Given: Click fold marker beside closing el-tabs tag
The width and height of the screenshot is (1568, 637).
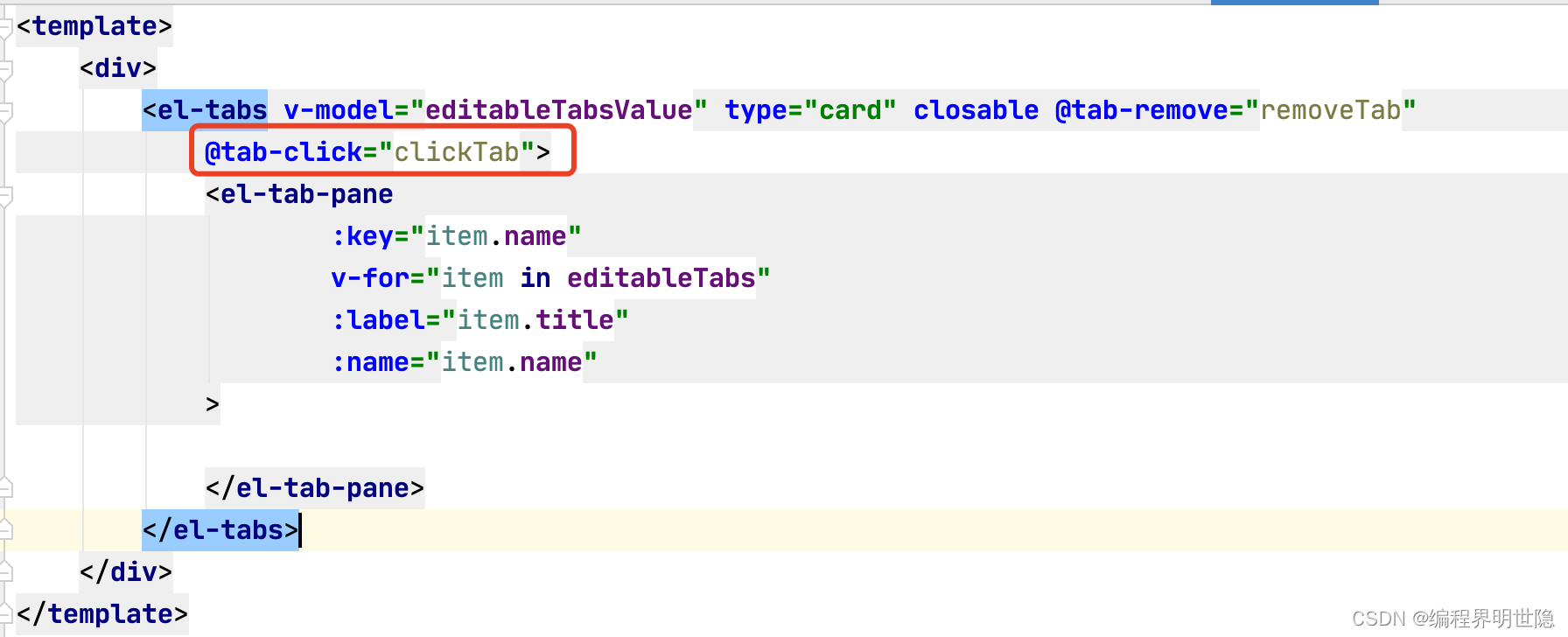Looking at the screenshot, I should 5,529.
